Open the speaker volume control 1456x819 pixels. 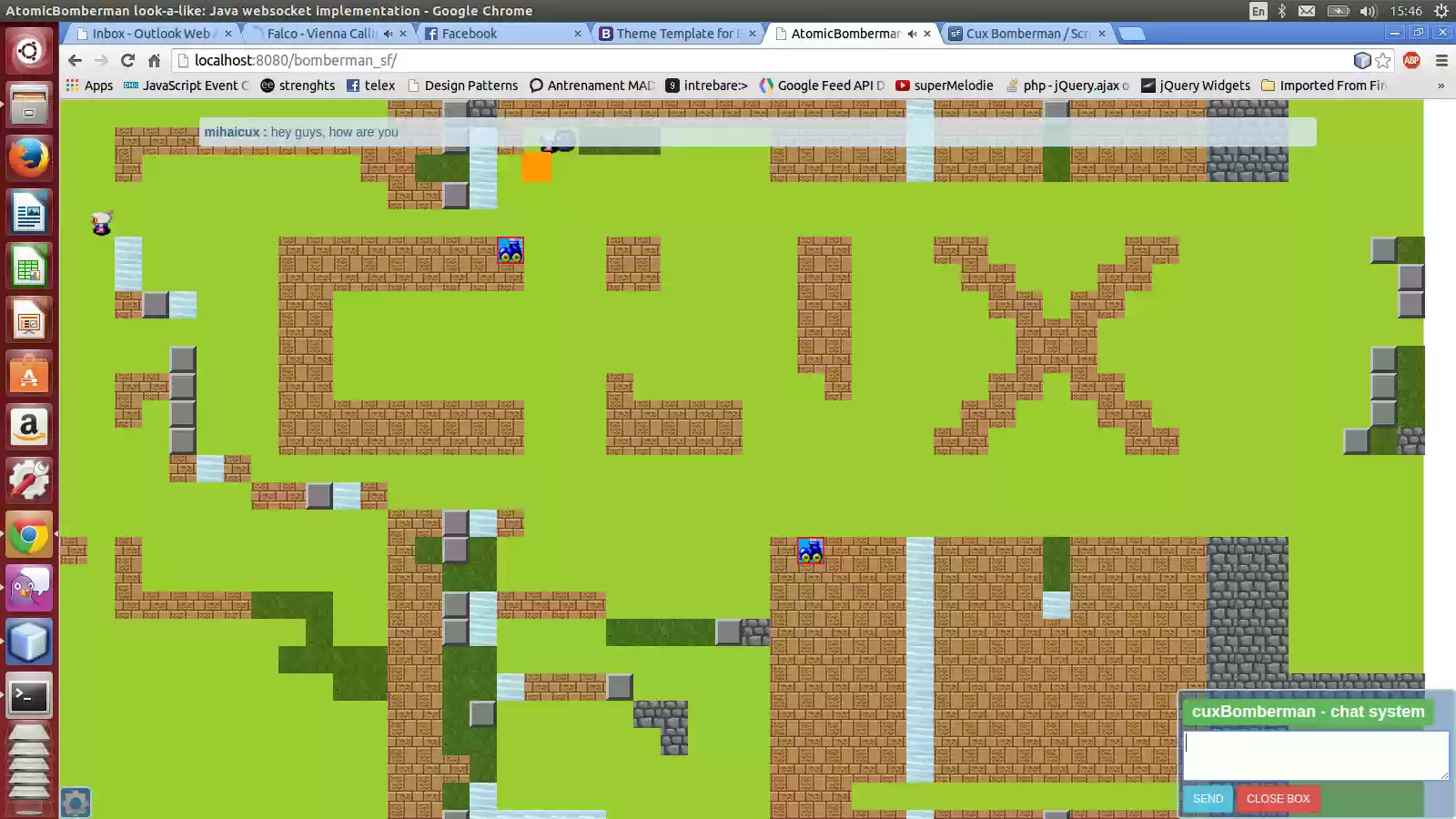tap(1367, 11)
